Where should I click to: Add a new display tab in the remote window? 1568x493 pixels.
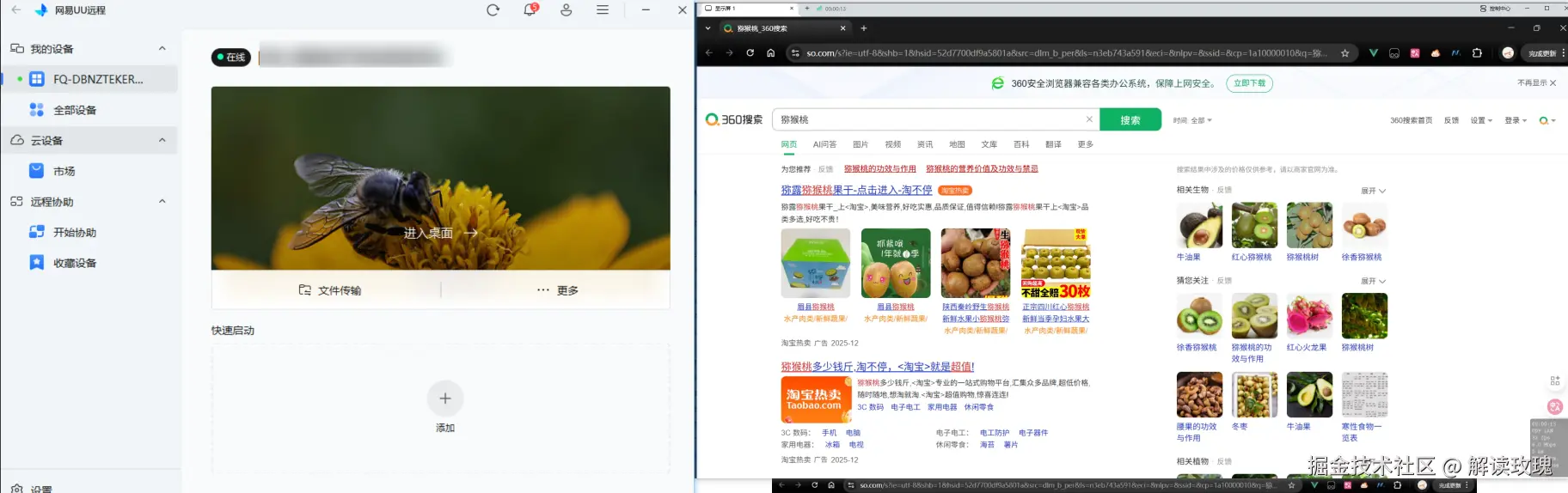point(807,9)
